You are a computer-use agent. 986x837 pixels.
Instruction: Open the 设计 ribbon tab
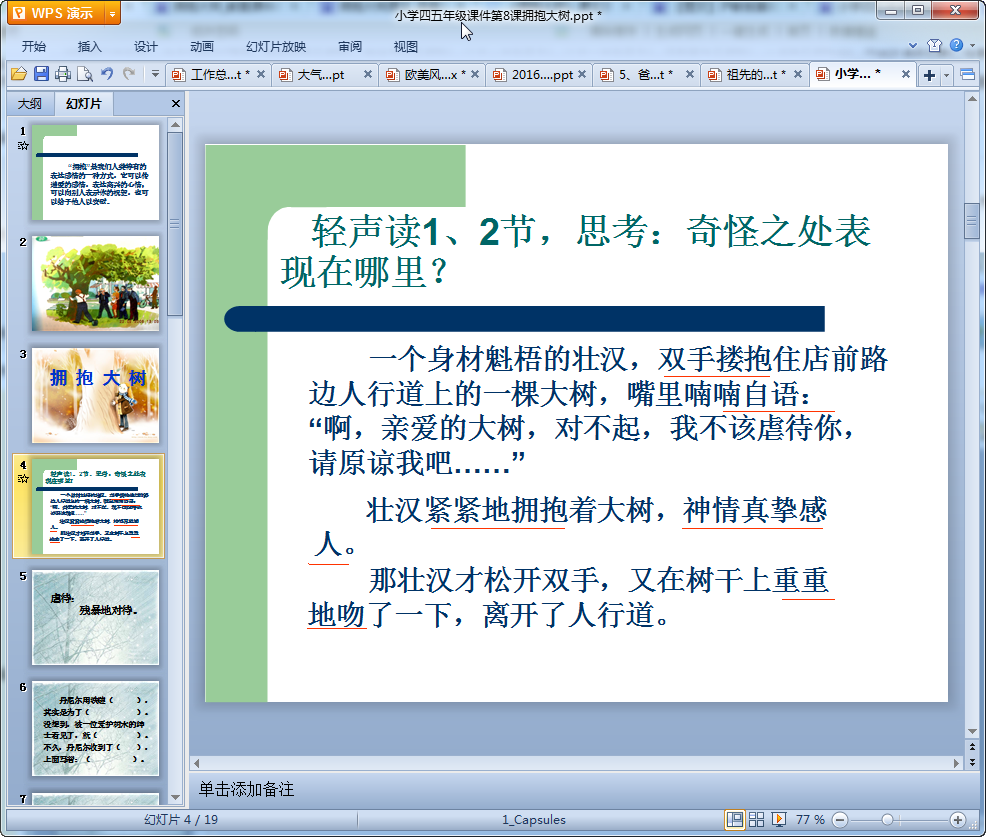[145, 47]
